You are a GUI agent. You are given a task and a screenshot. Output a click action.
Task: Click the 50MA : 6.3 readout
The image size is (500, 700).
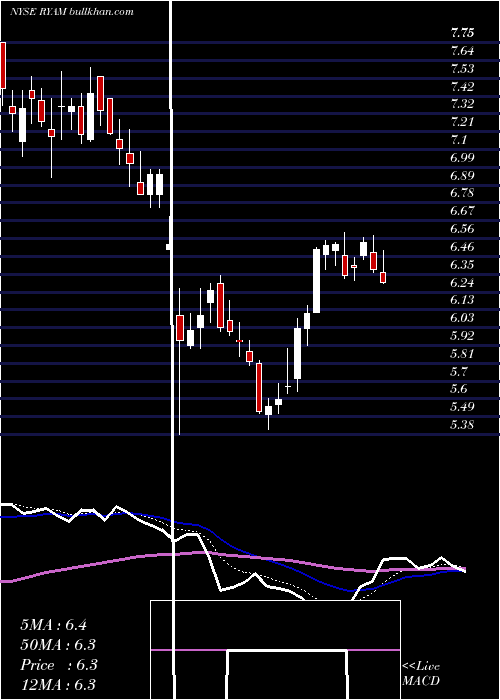click(58, 645)
